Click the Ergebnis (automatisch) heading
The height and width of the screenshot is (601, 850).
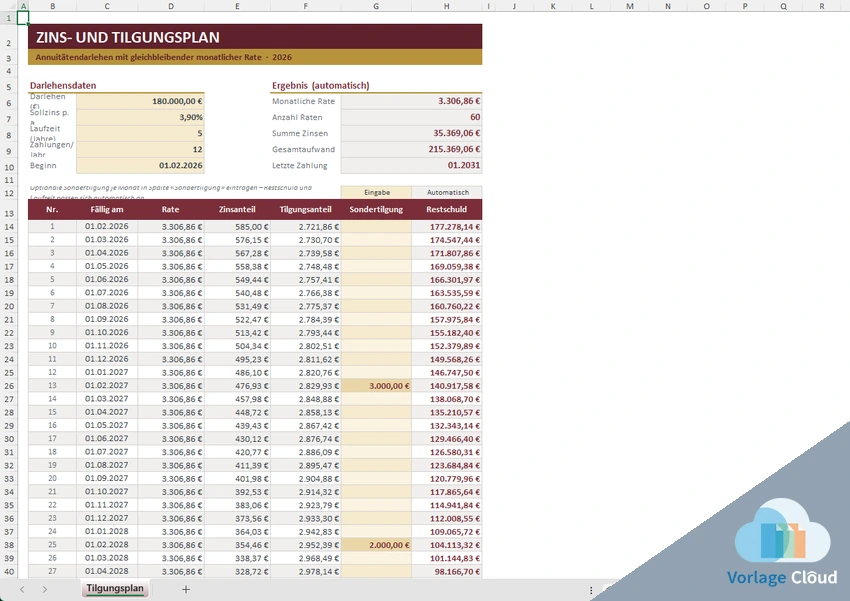pos(321,86)
